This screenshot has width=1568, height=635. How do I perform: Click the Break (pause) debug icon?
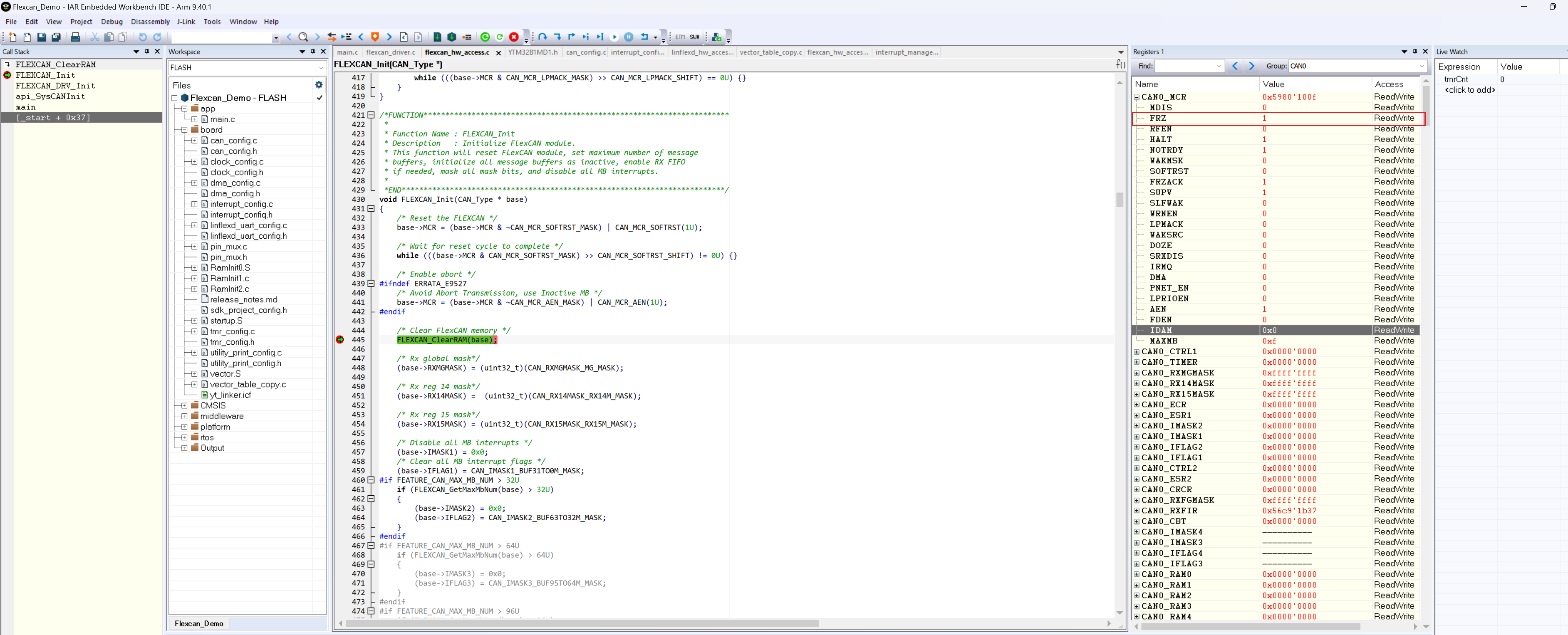point(629,37)
